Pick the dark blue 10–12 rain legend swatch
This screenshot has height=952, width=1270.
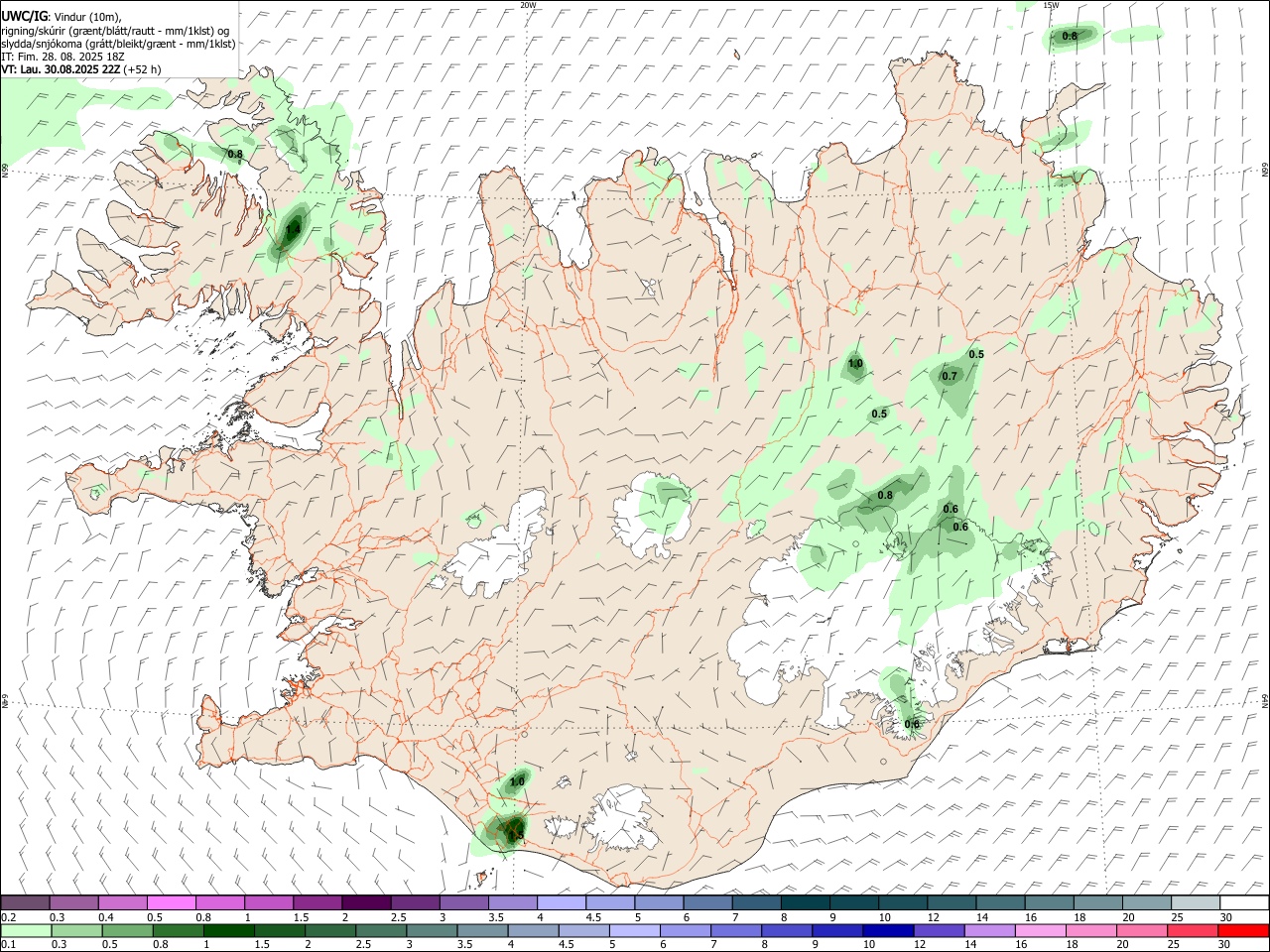pyautogui.click(x=890, y=930)
